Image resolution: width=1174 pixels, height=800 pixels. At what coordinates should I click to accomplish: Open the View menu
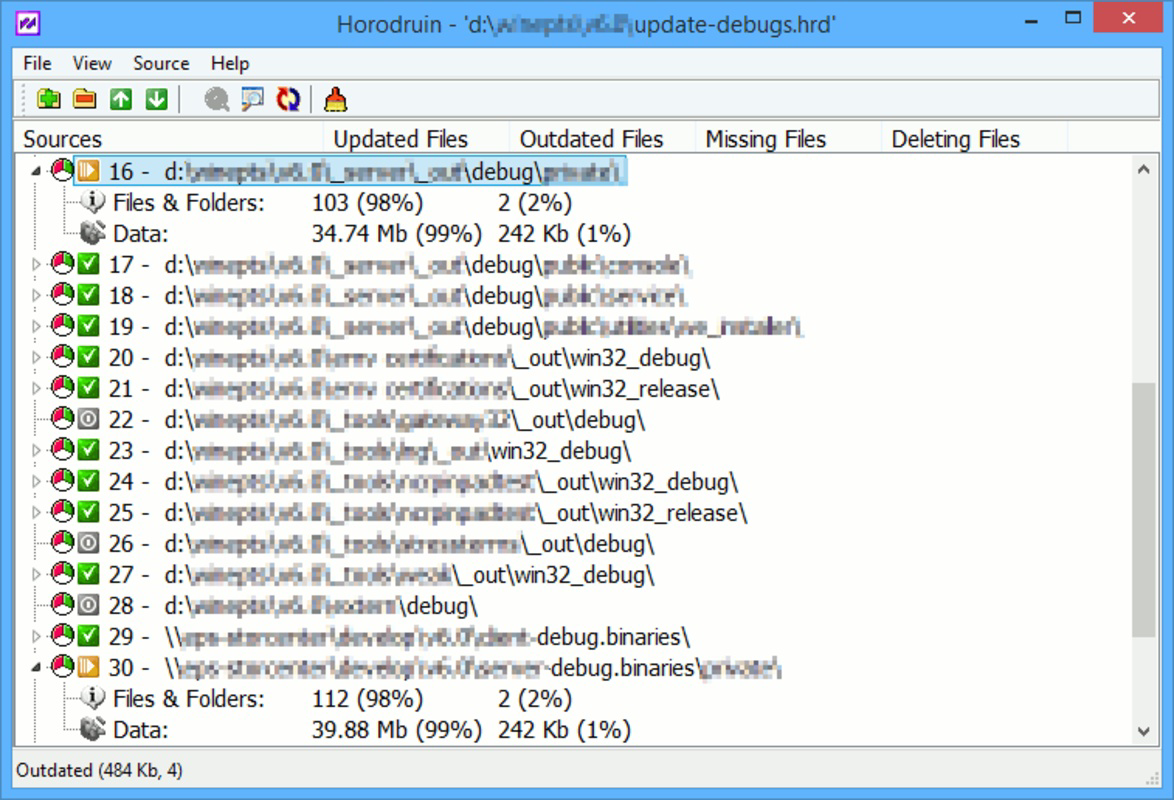(x=90, y=63)
